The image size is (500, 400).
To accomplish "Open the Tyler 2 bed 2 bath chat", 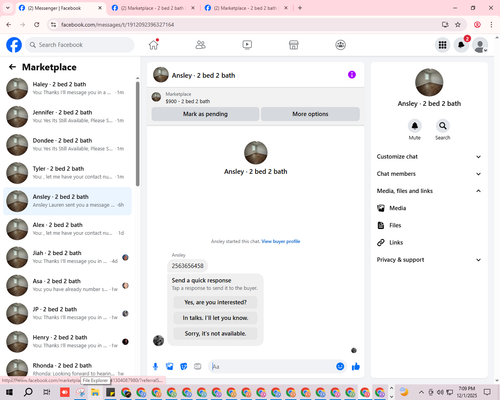I will click(67, 173).
